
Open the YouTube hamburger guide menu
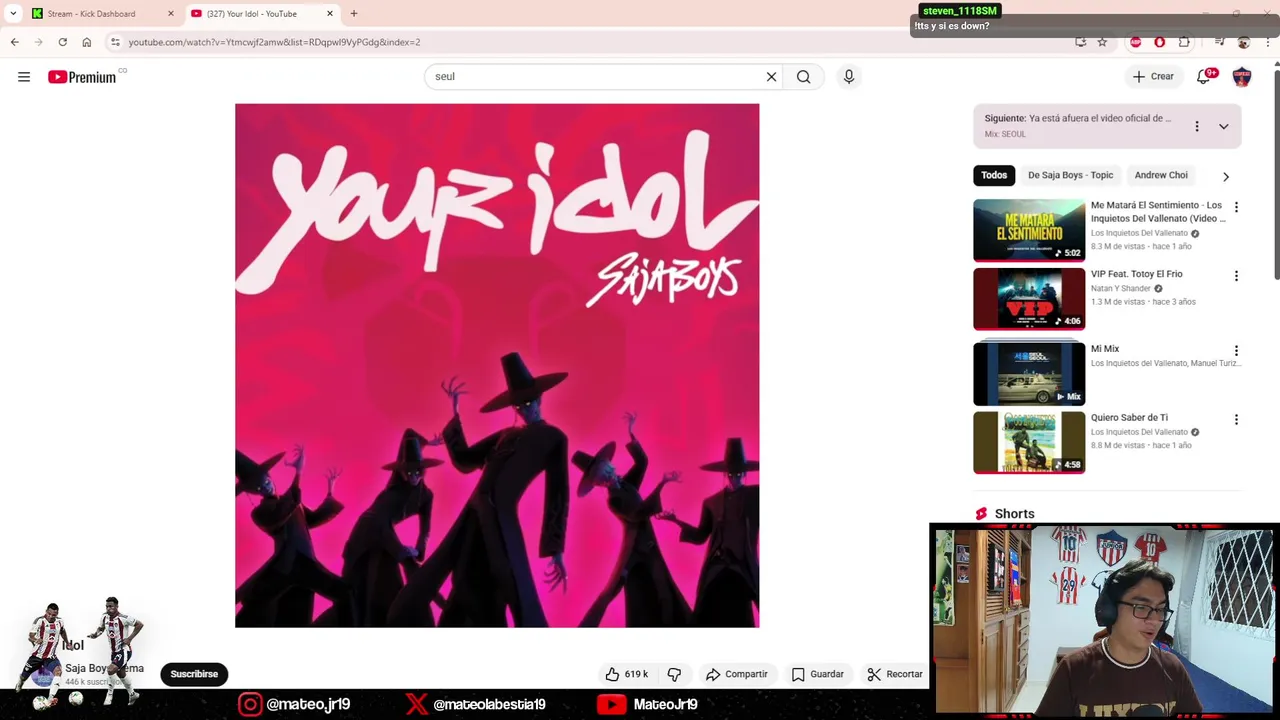(24, 77)
